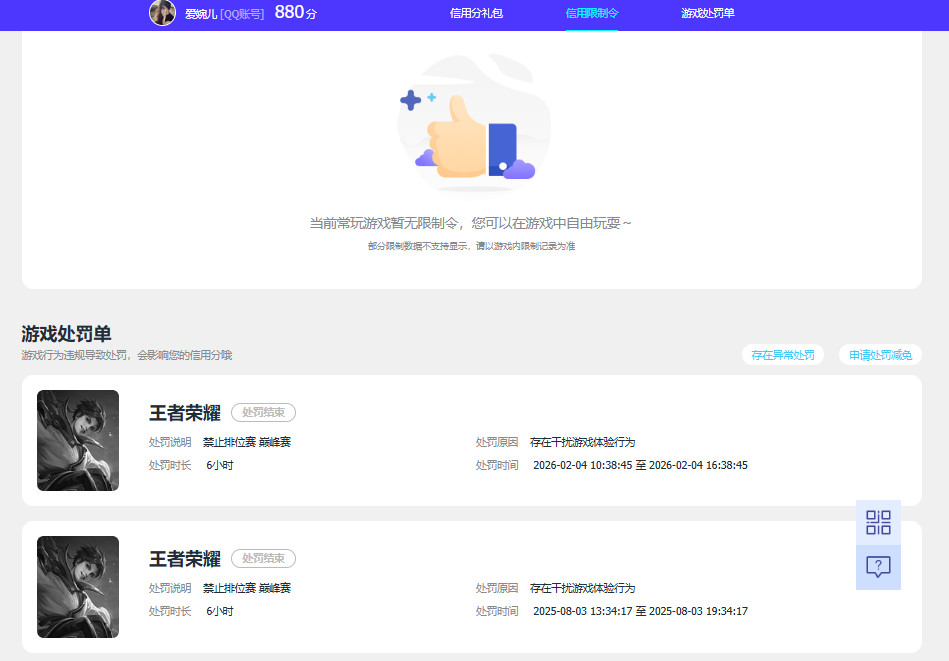Select the 信用限制令 tab
Image resolution: width=949 pixels, height=661 pixels.
pos(592,13)
